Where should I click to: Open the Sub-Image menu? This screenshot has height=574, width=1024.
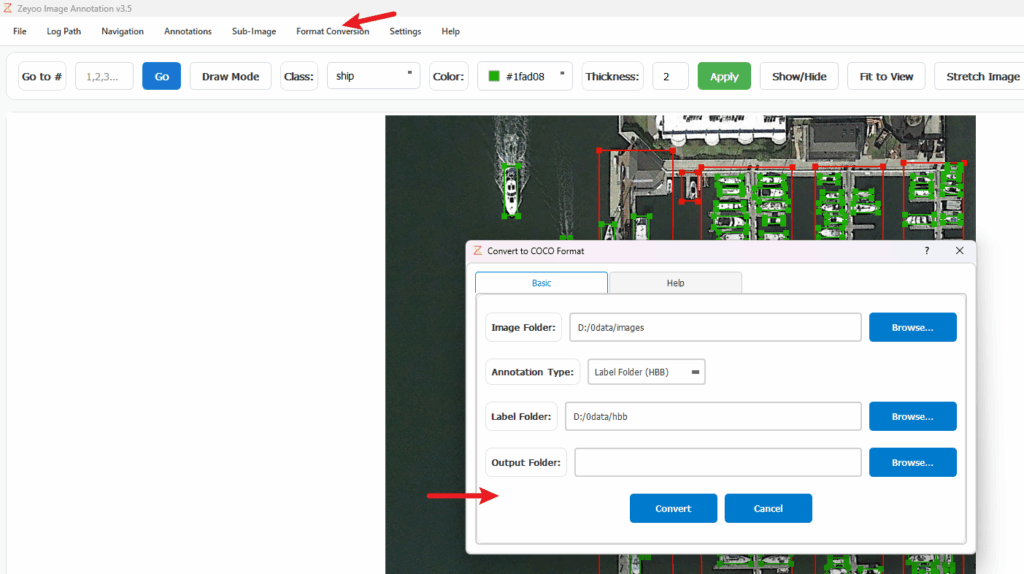[253, 31]
